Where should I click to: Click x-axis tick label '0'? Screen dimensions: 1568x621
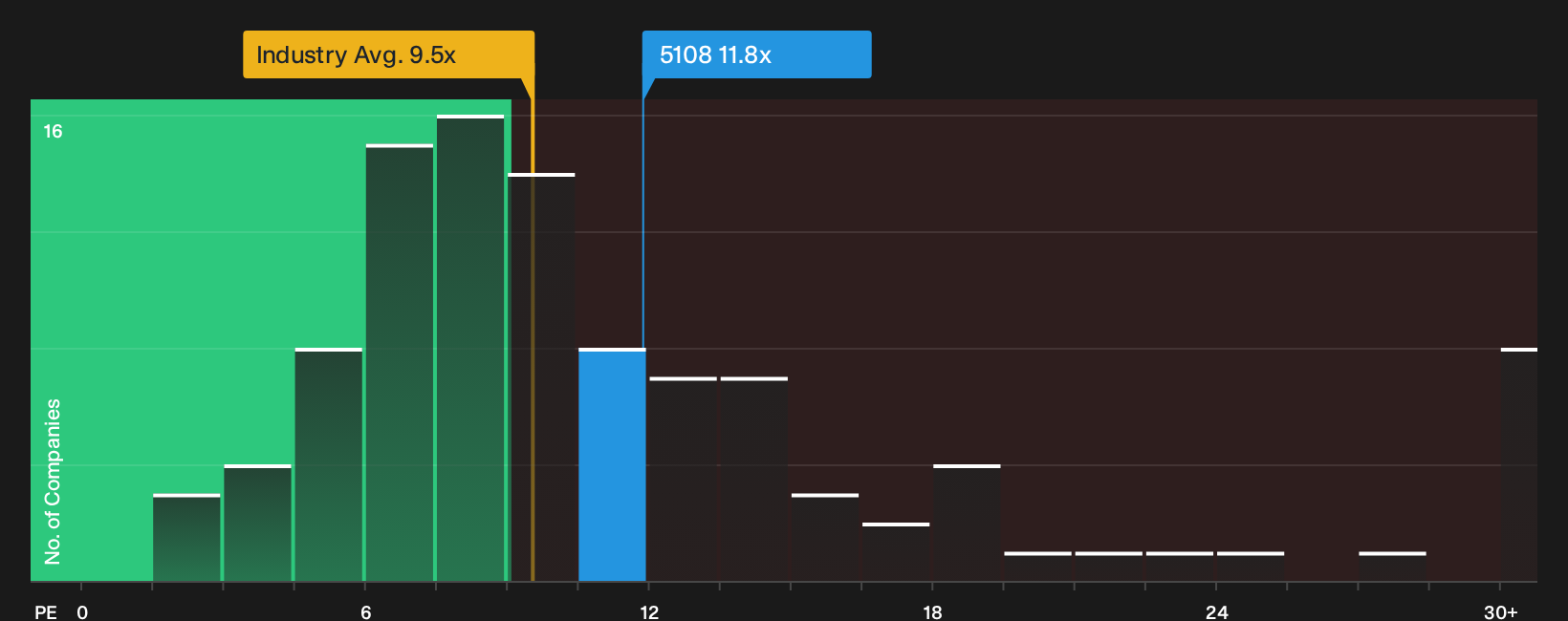pyautogui.click(x=82, y=611)
